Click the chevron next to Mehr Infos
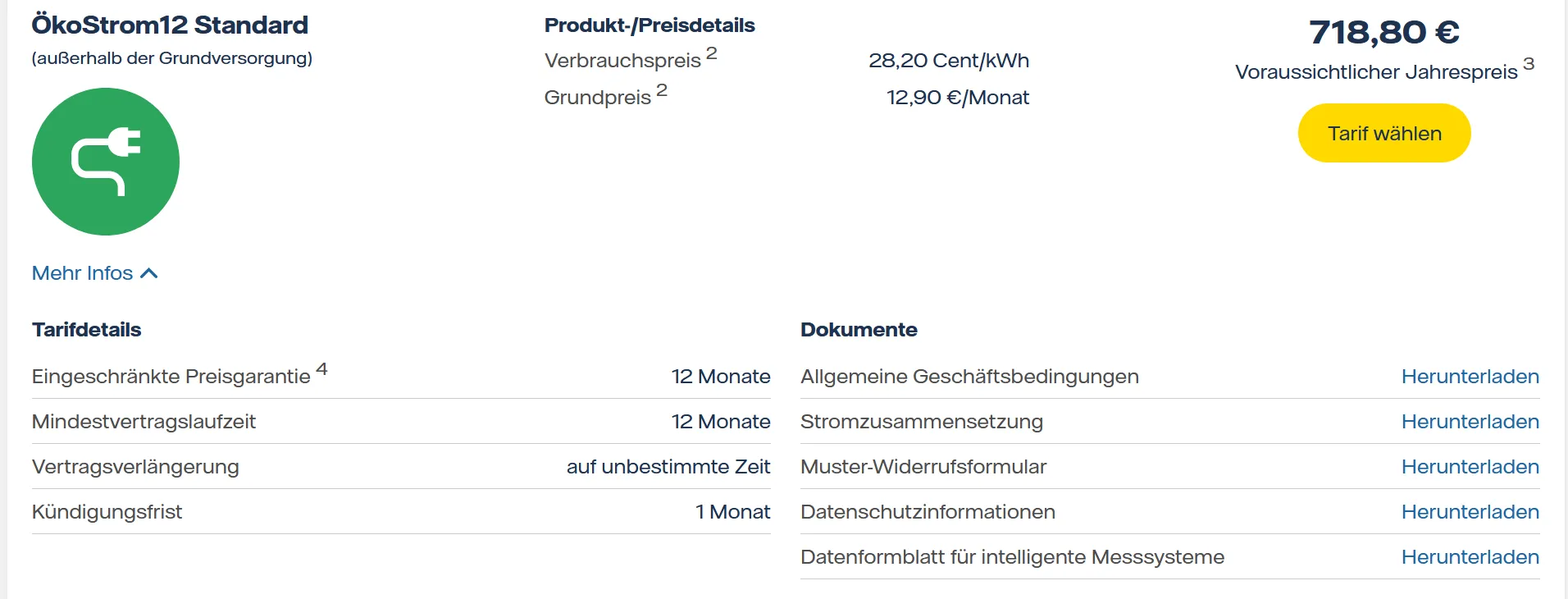Image resolution: width=1568 pixels, height=599 pixels. click(x=149, y=273)
